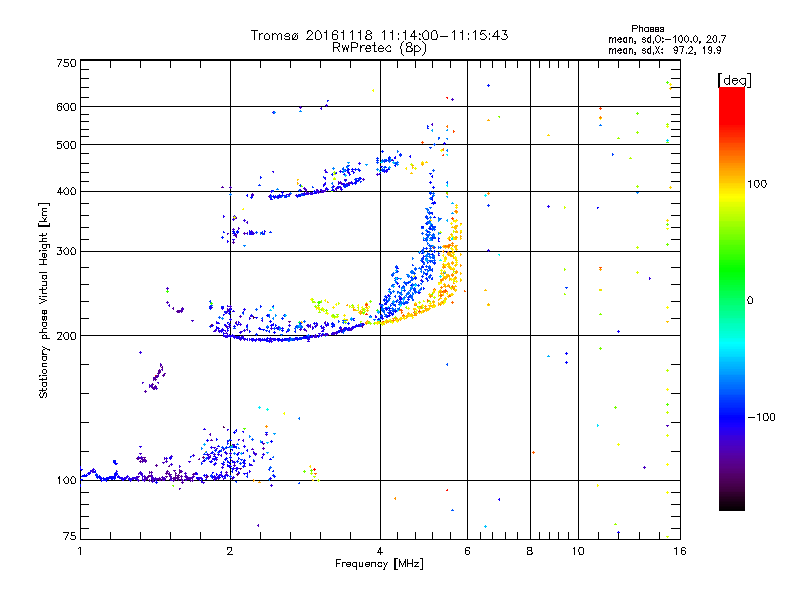Select the 'mean, sd,X: 97.2, 19.9' line
The image size is (800, 600).
click(665, 50)
